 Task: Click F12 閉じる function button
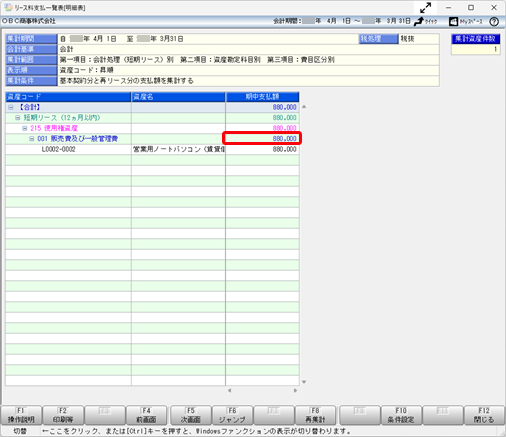484,415
